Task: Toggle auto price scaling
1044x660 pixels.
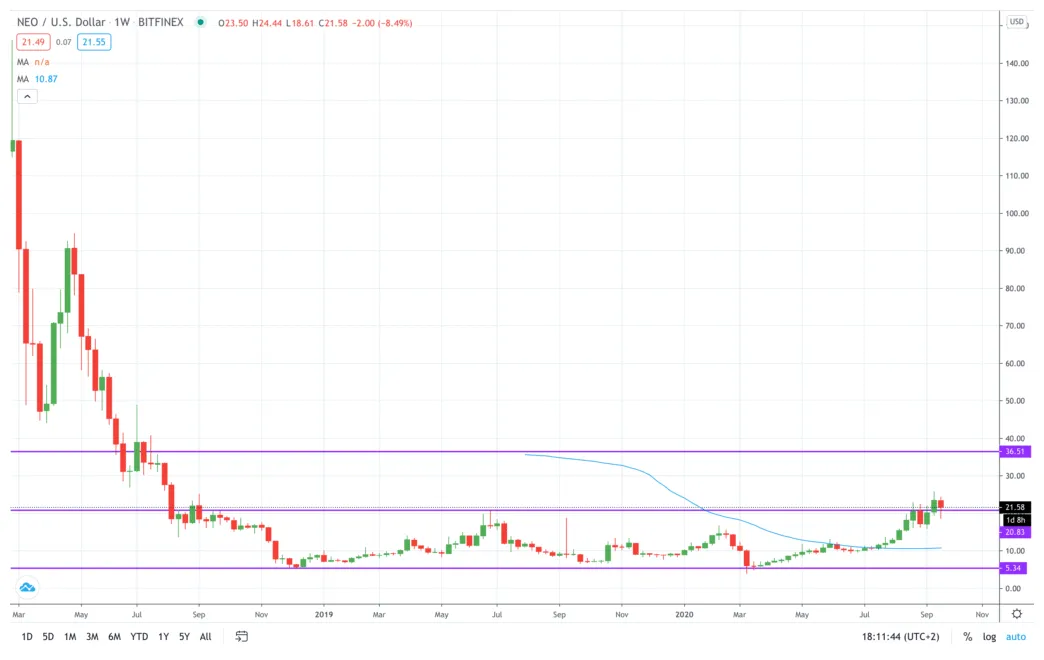Action: coord(1015,636)
